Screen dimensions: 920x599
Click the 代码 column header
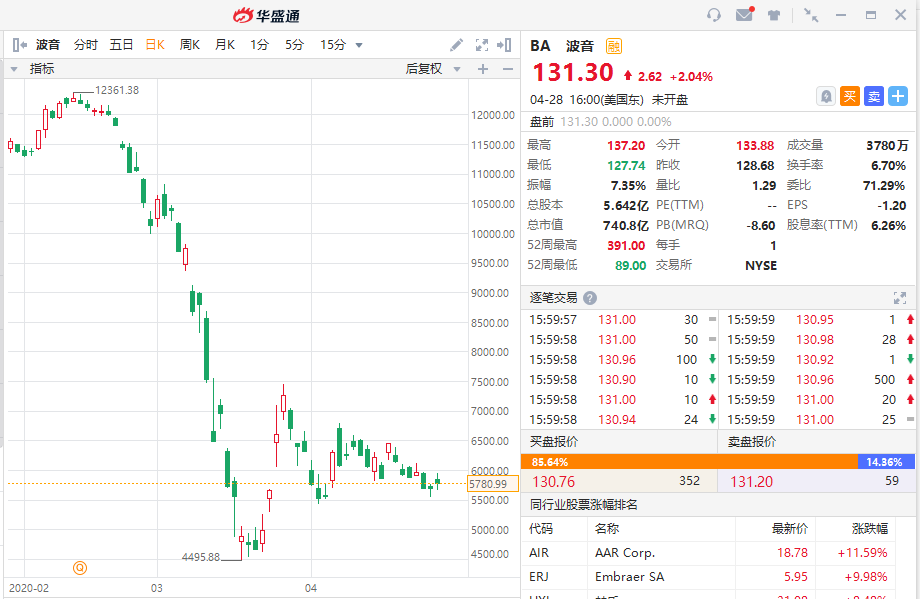540,529
